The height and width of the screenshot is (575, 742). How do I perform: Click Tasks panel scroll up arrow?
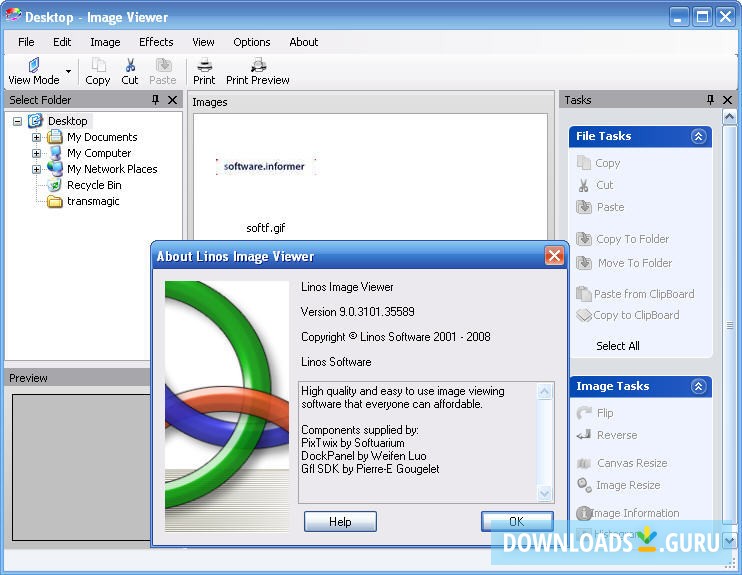[729, 116]
